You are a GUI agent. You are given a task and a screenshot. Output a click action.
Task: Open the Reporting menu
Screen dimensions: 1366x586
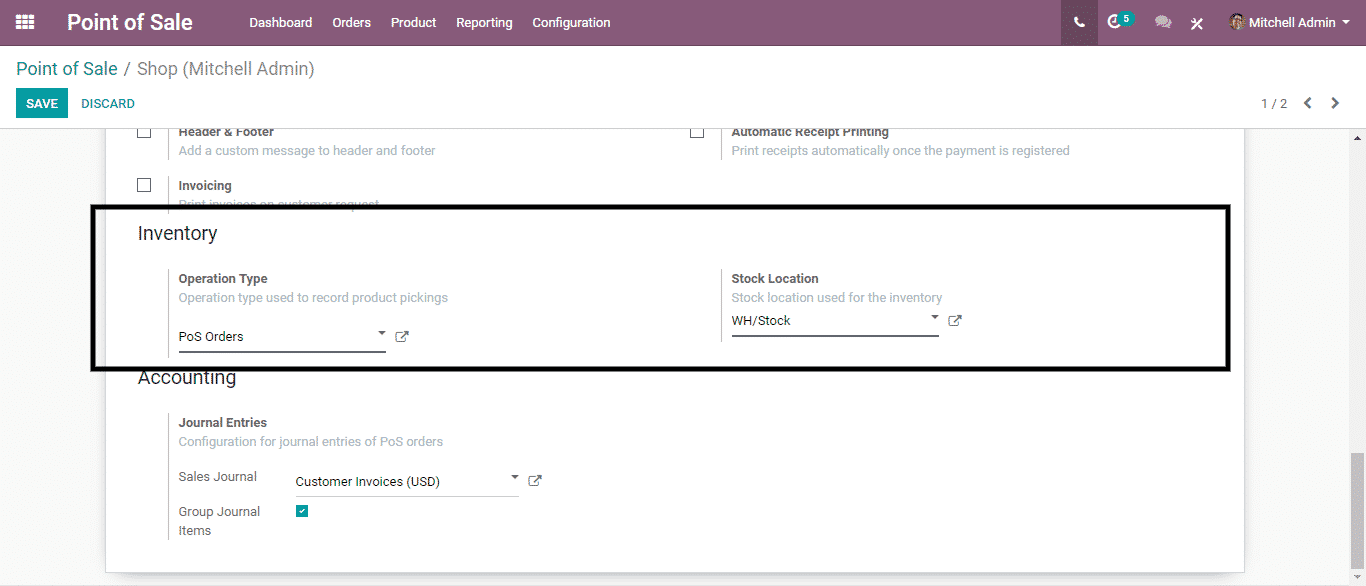pos(484,22)
